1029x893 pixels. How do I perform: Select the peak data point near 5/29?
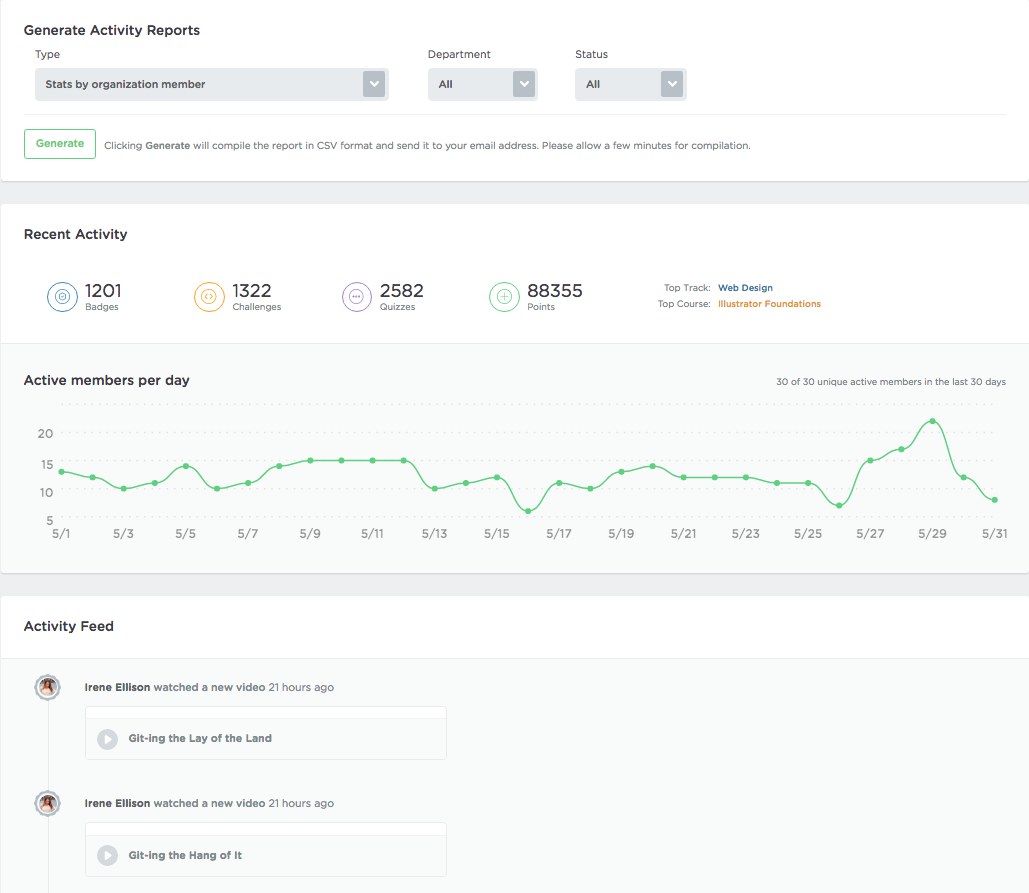click(934, 419)
